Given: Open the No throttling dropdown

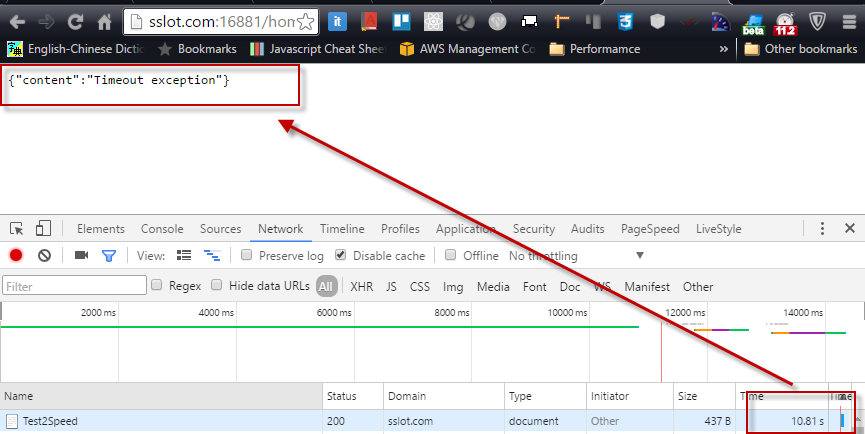Looking at the screenshot, I should point(577,256).
